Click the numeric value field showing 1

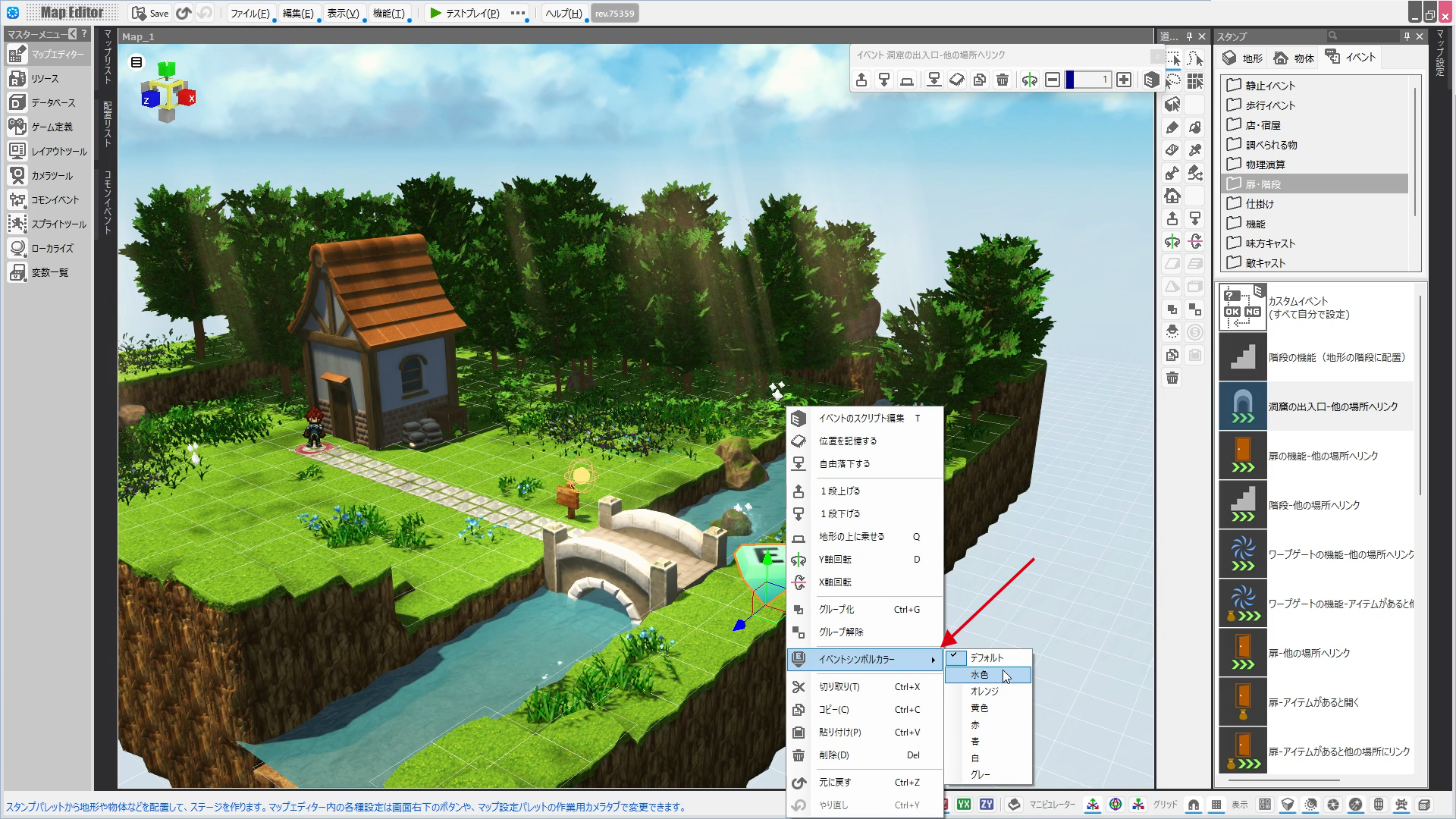click(x=1088, y=80)
